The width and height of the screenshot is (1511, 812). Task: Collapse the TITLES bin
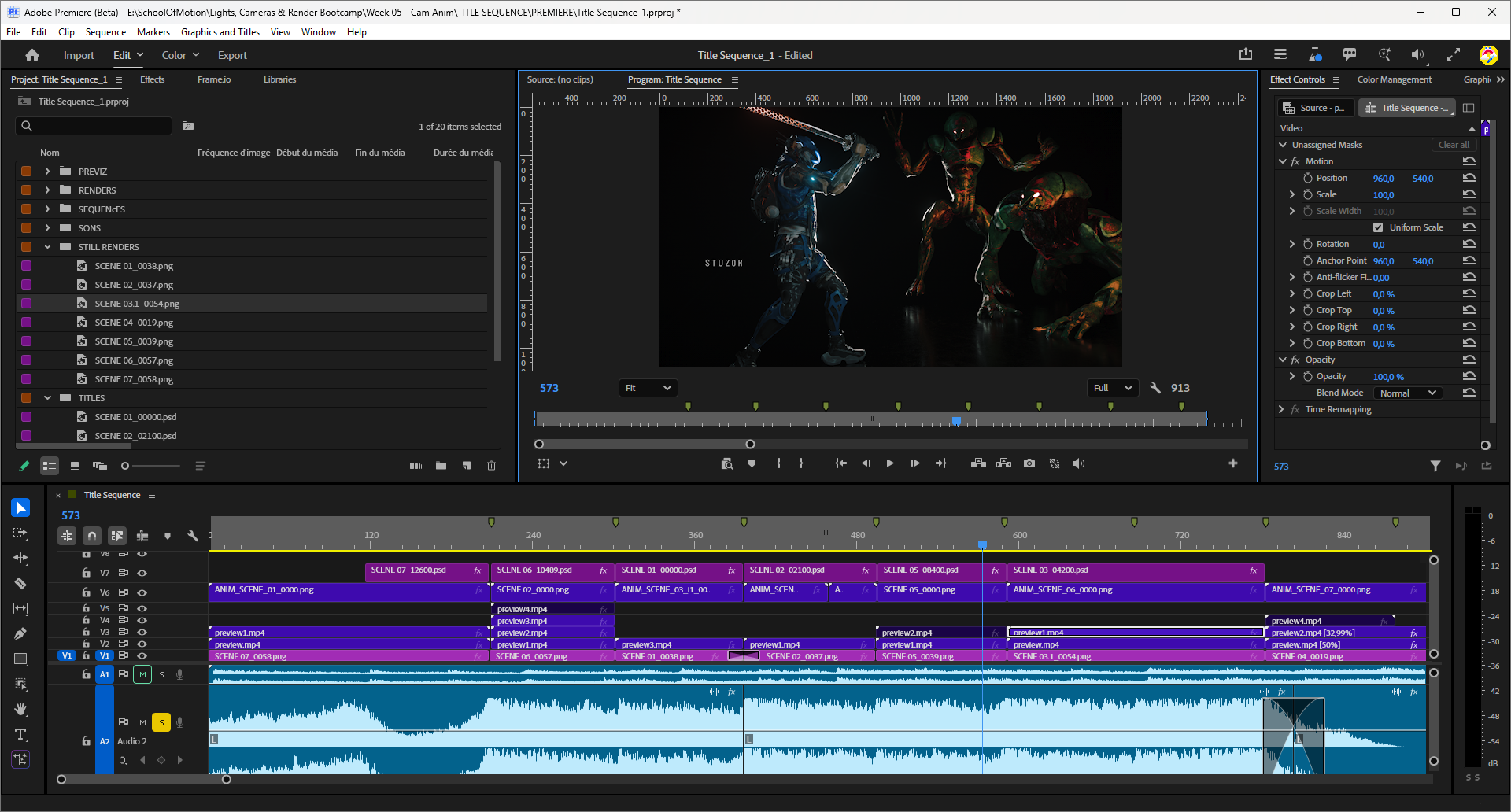click(47, 397)
